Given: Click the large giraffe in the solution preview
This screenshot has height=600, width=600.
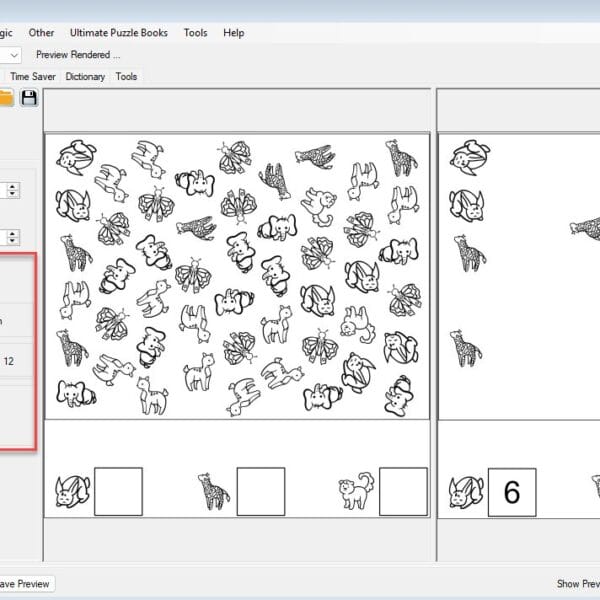Looking at the screenshot, I should tap(584, 229).
